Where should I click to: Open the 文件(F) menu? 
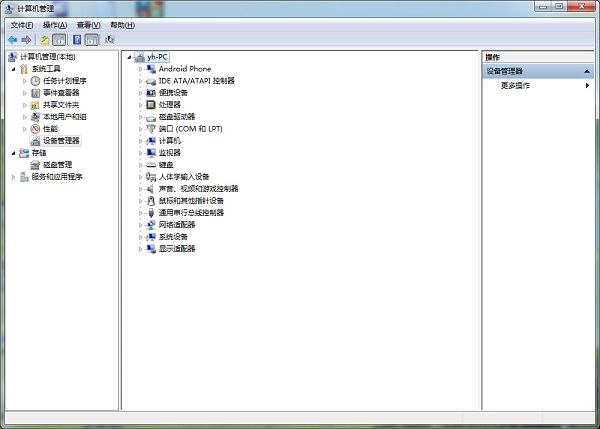(22, 24)
